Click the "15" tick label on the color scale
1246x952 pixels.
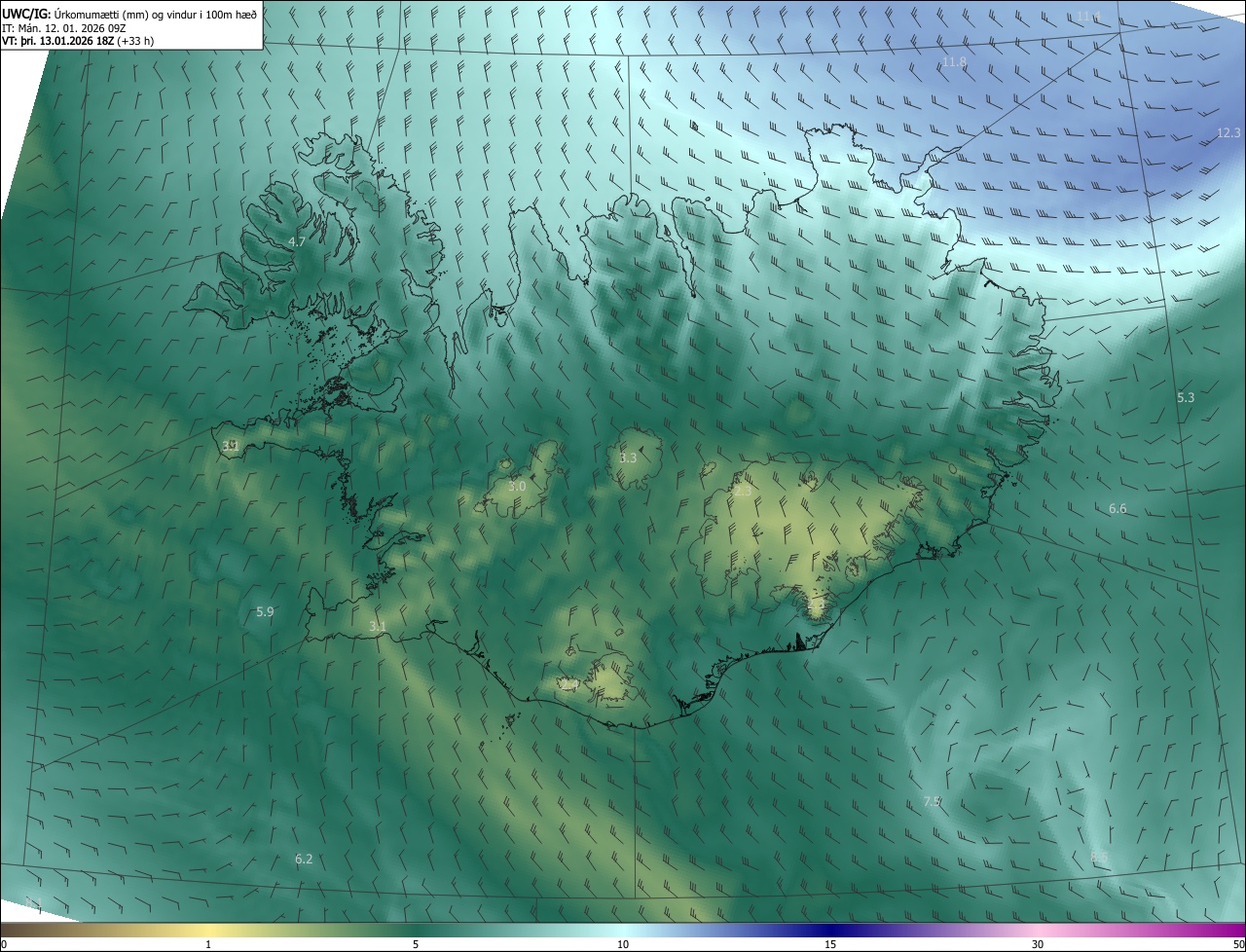pyautogui.click(x=830, y=944)
